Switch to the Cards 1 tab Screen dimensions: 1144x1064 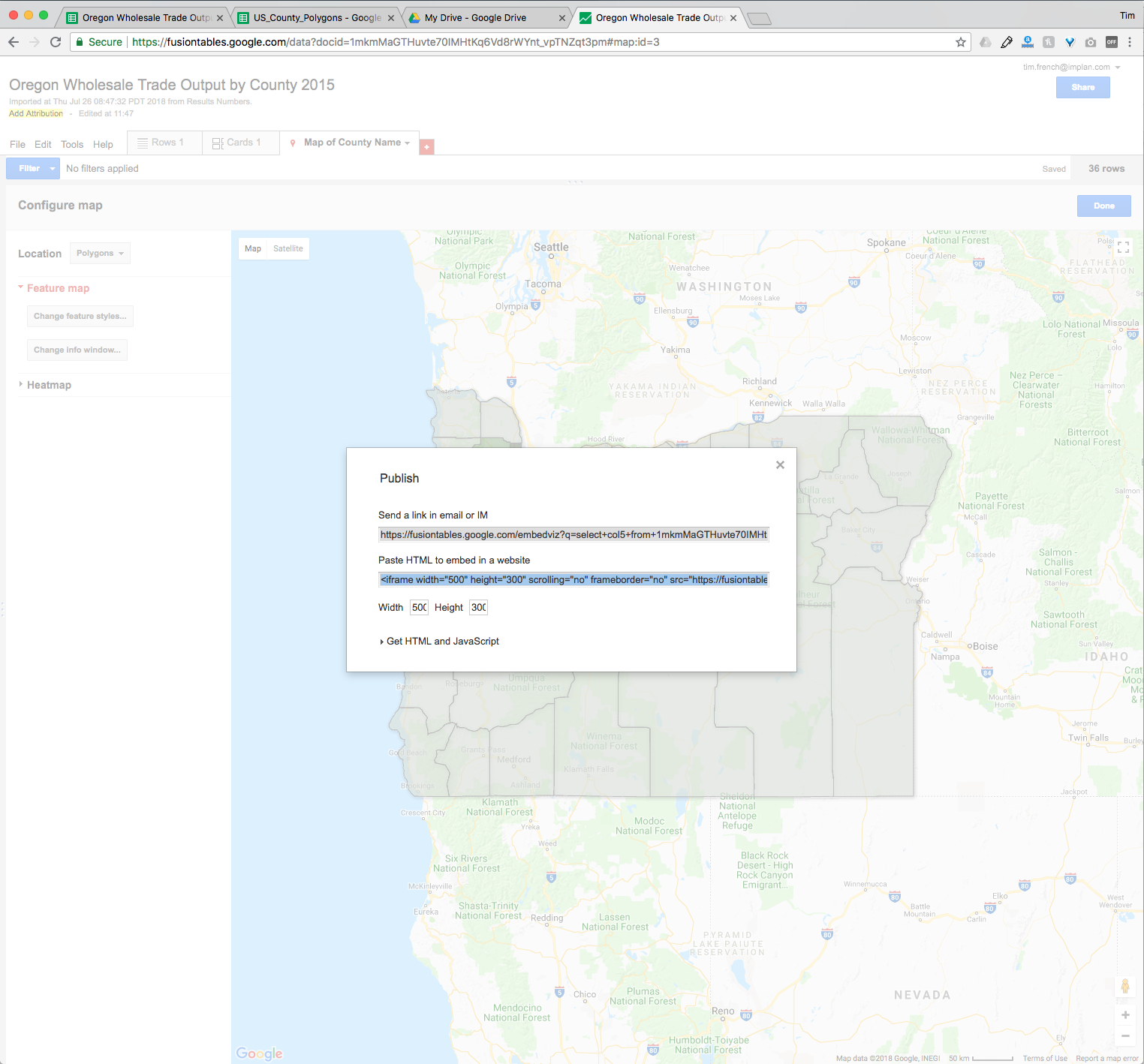[240, 143]
